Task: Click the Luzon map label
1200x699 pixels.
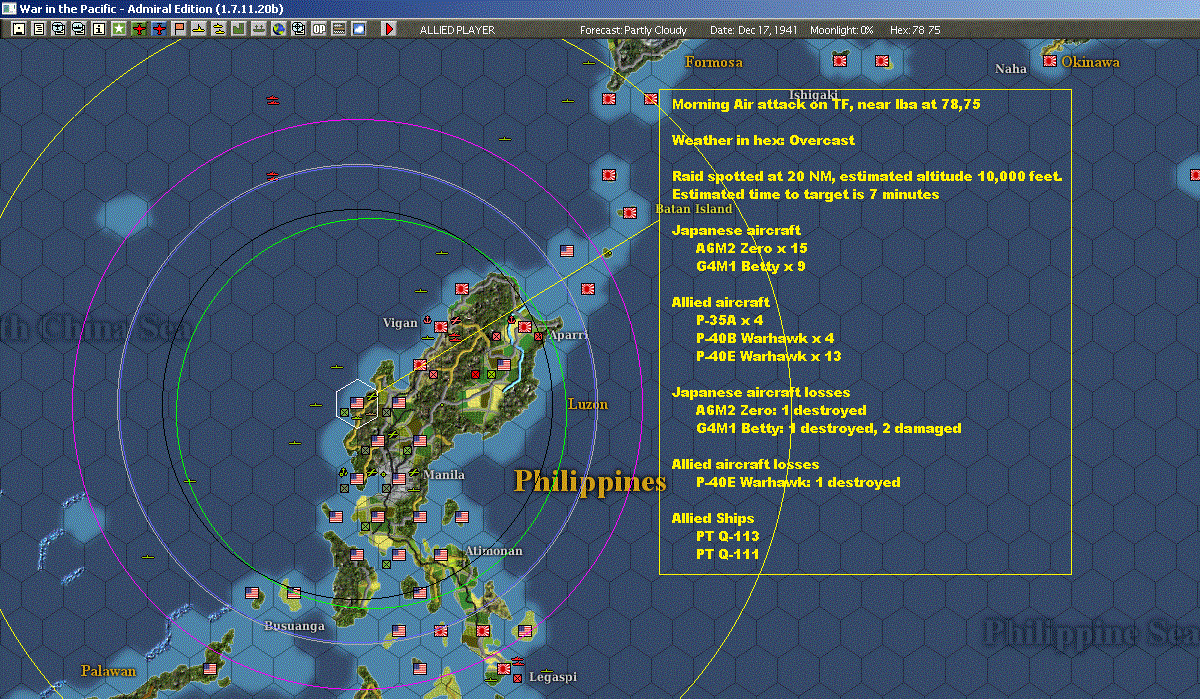Action: tap(587, 404)
